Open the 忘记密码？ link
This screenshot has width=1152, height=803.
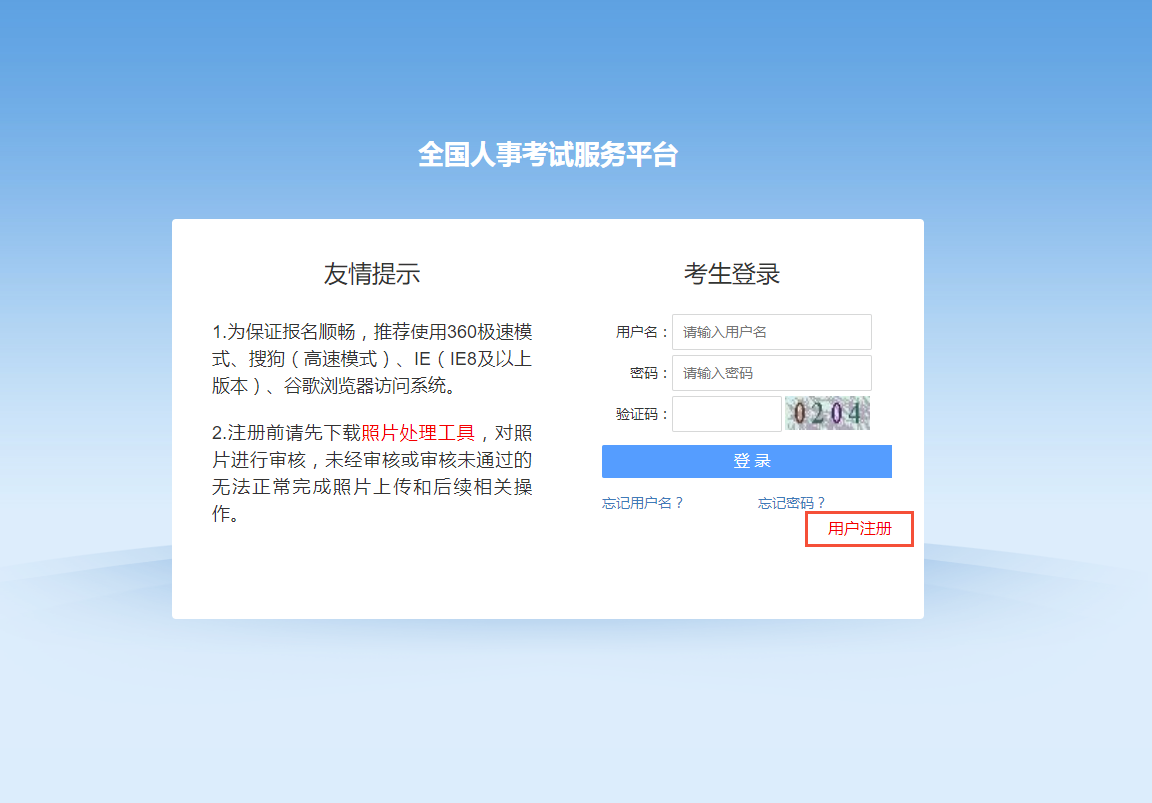(791, 503)
